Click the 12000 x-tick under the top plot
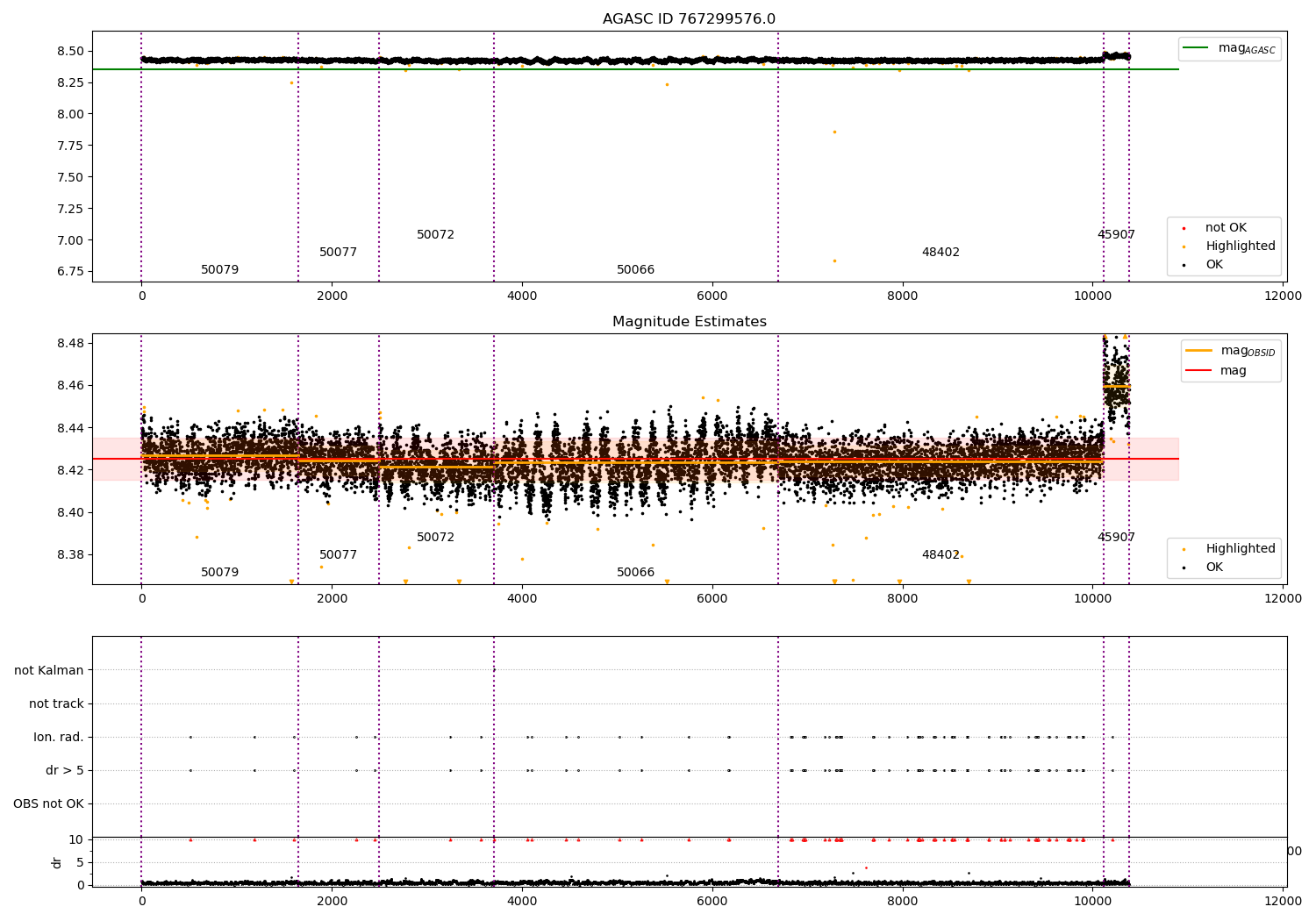 coord(1284,296)
